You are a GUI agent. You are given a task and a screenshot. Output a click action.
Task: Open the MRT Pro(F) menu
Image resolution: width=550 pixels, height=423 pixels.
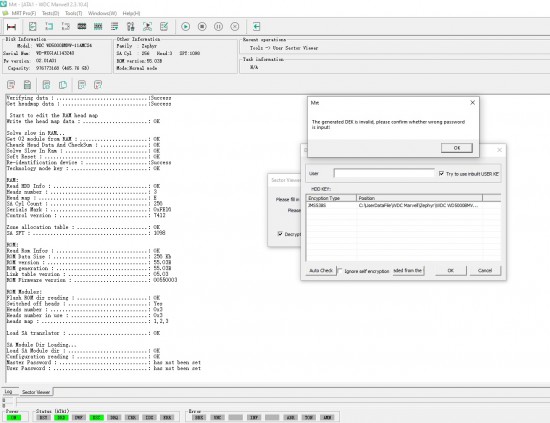click(24, 13)
